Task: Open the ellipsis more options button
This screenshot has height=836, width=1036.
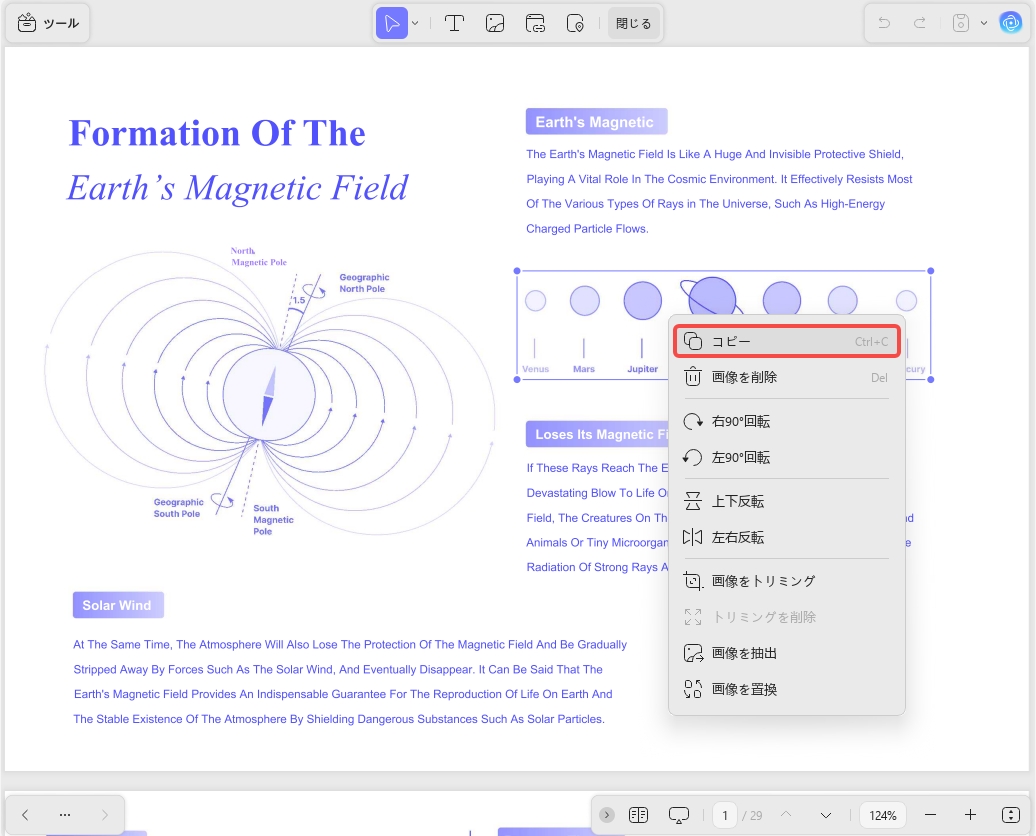Action: [65, 815]
